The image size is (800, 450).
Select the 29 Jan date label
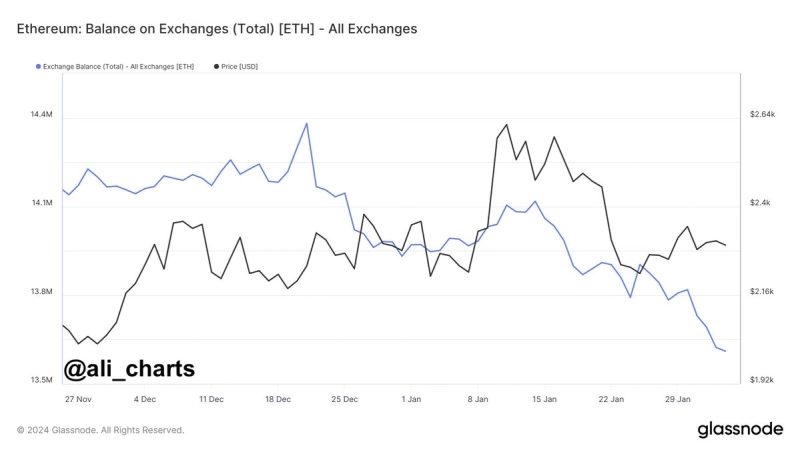coord(678,398)
